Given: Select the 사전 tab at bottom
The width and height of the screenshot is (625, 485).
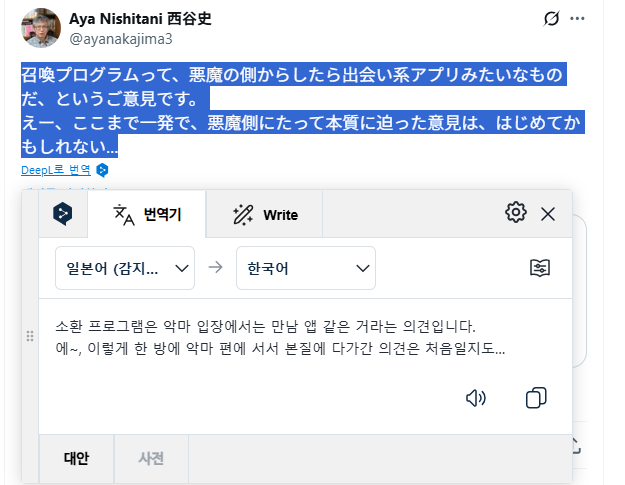Looking at the screenshot, I should coord(151,459).
